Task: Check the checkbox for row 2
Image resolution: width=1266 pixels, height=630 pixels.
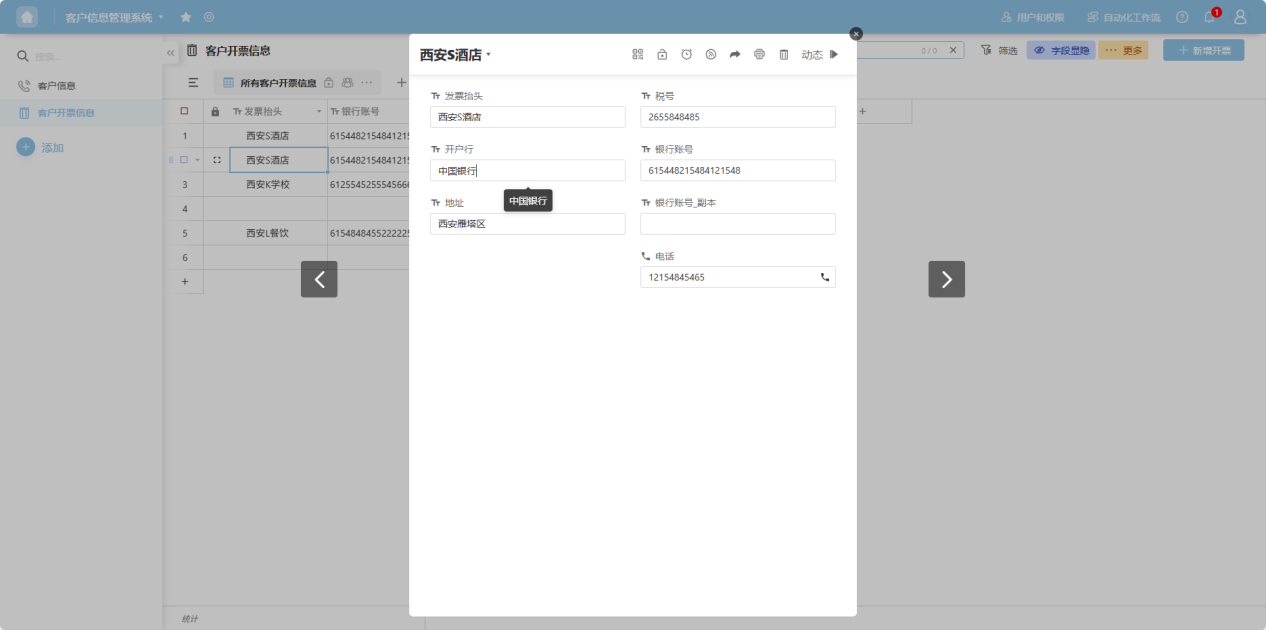Action: coord(184,160)
